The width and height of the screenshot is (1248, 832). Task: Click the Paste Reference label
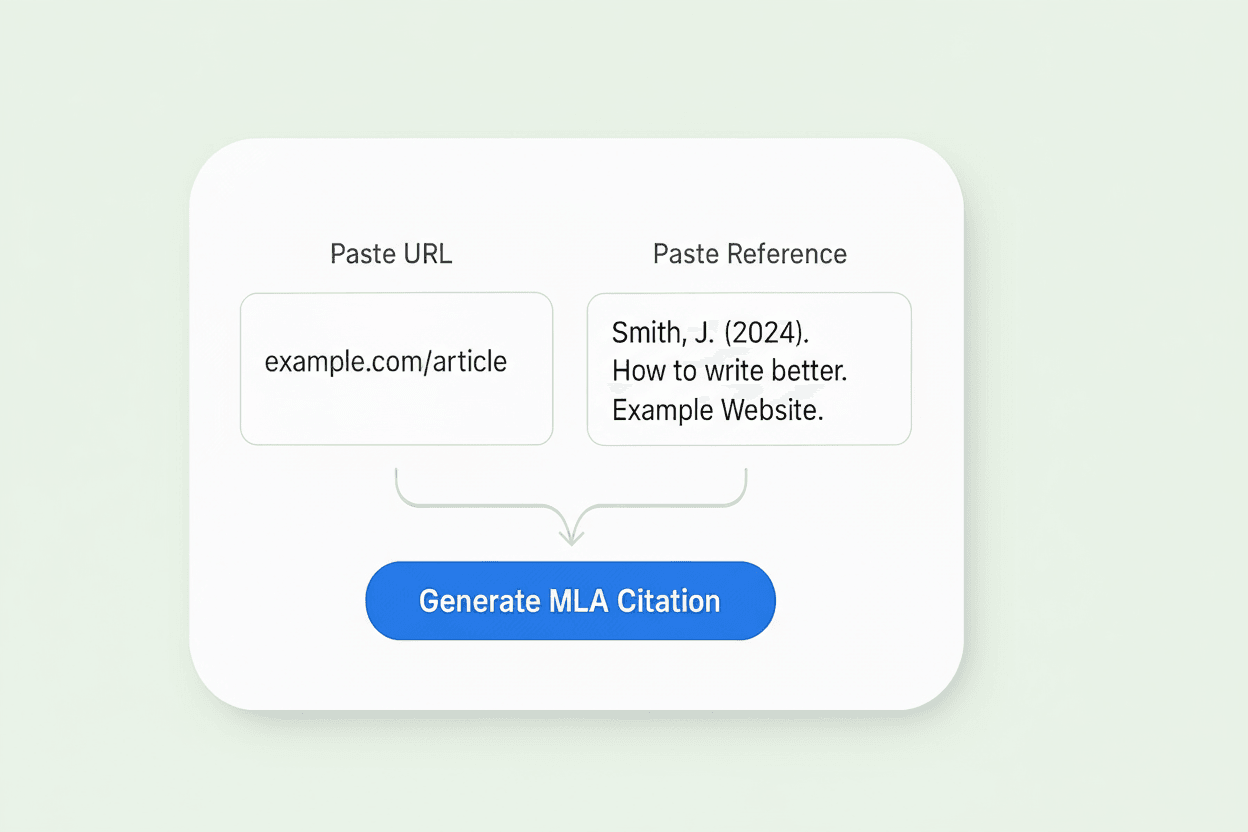(x=749, y=254)
